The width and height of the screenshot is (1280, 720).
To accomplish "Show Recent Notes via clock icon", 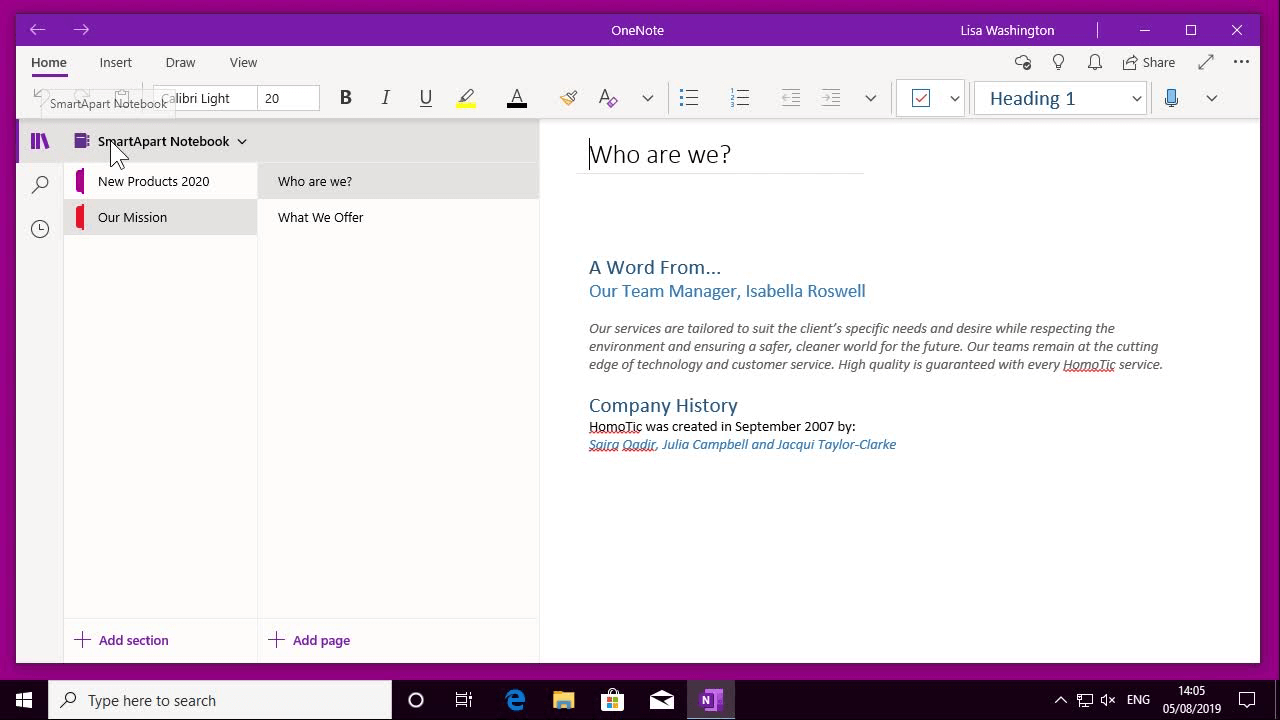I will (39, 228).
